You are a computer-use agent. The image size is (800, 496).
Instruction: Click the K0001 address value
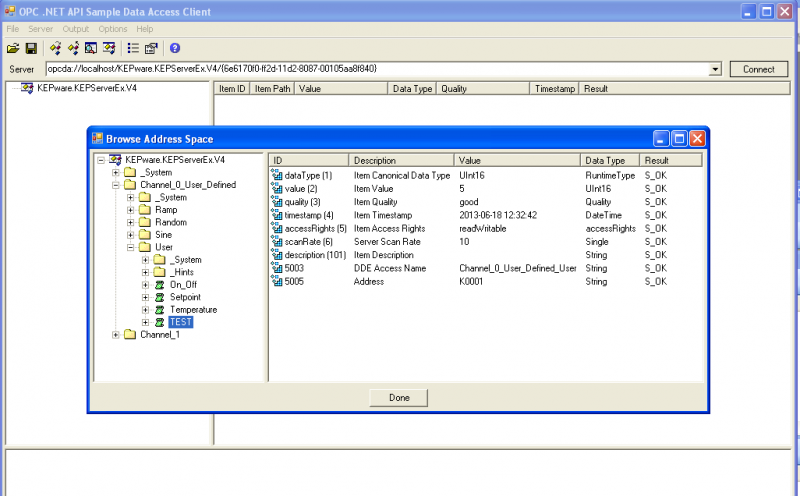[x=471, y=282]
